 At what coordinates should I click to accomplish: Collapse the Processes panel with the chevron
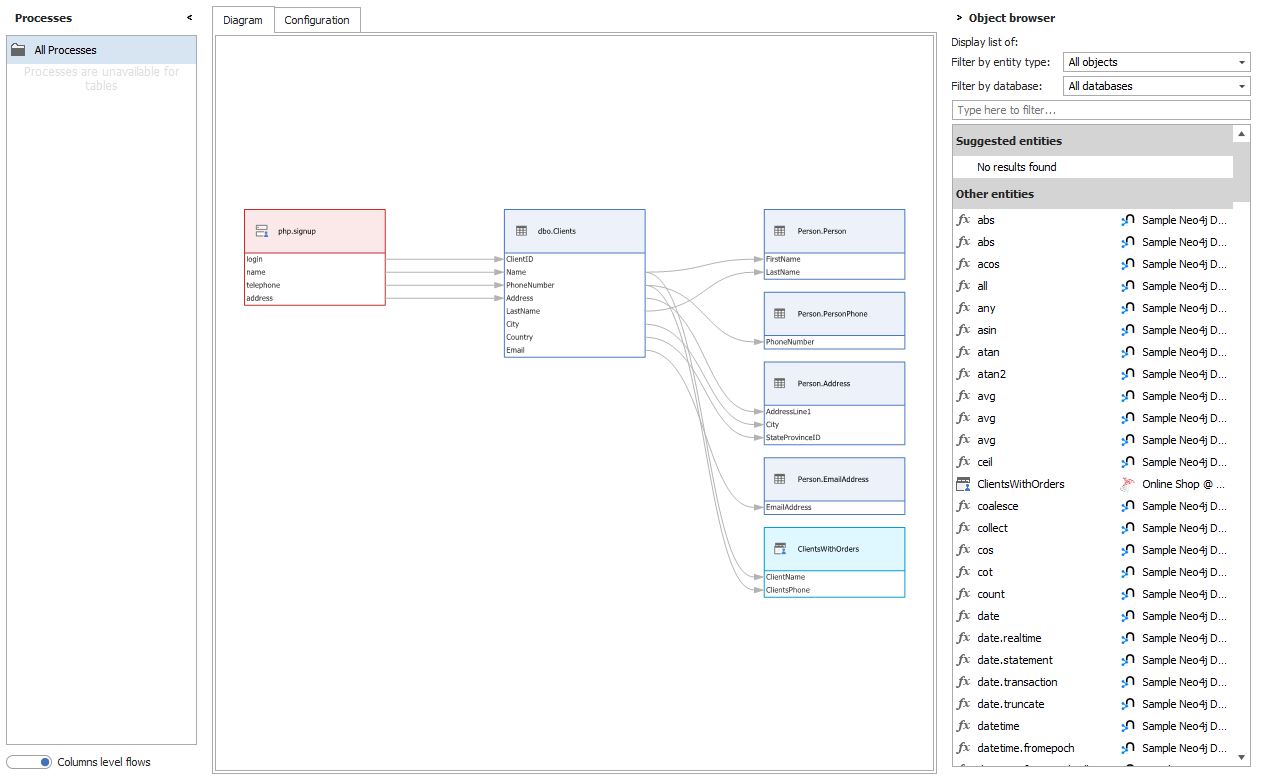[188, 17]
